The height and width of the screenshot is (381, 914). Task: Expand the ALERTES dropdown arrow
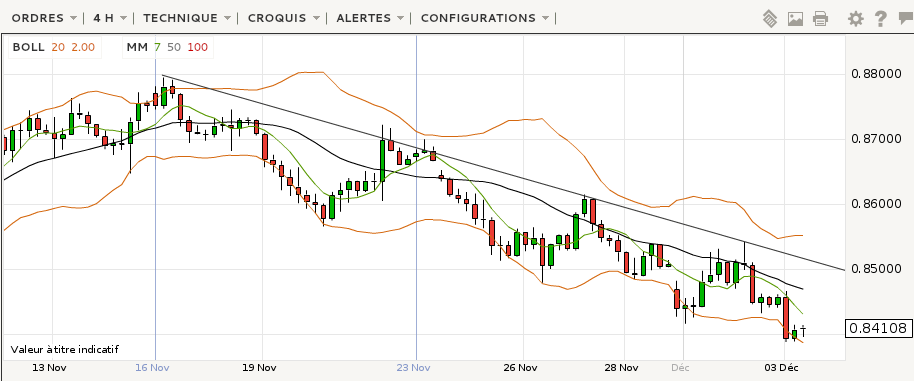tap(400, 18)
